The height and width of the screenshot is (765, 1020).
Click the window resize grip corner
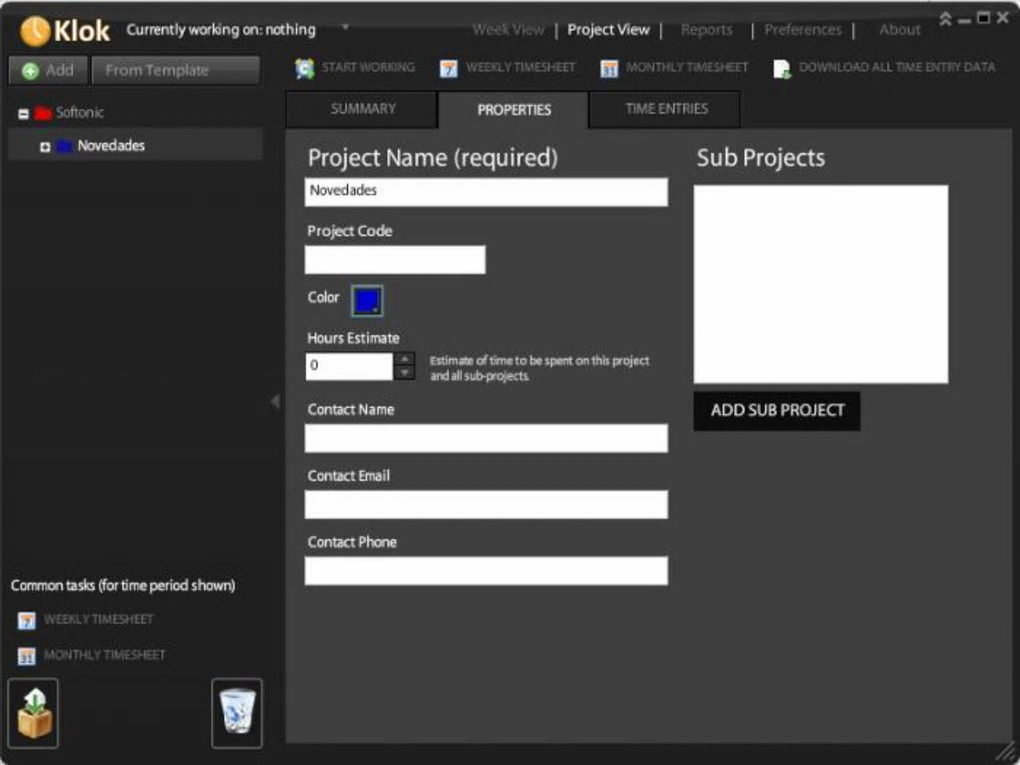[x=1006, y=752]
